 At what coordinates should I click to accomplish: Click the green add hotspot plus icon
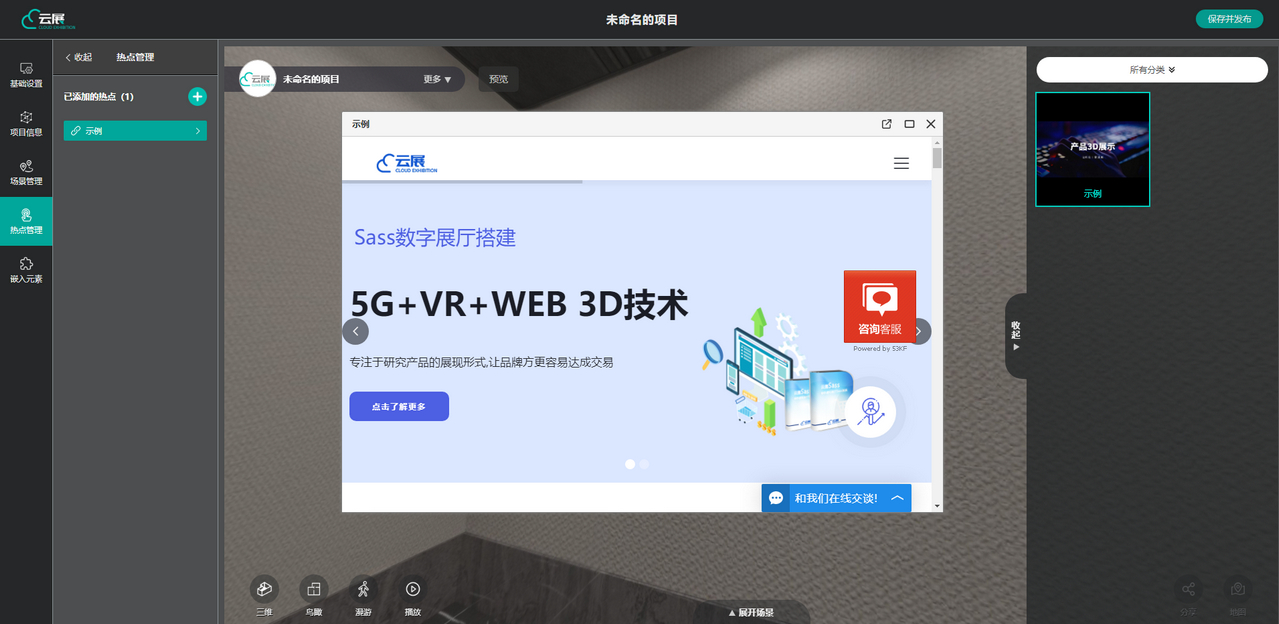coord(197,96)
